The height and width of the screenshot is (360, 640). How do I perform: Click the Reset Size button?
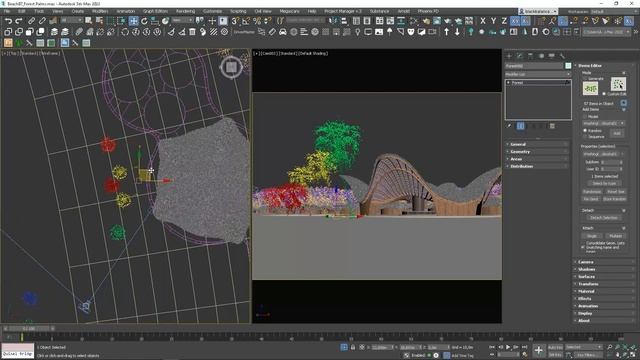[x=616, y=191]
